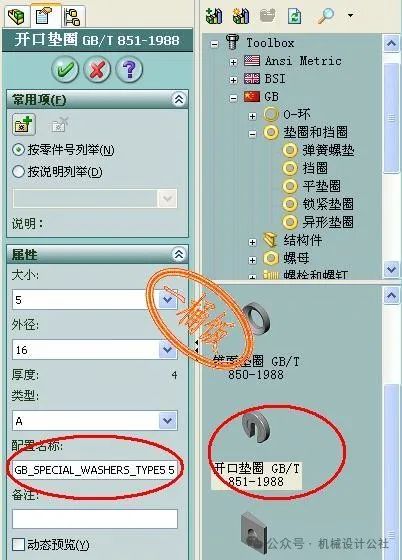Screen dimensions: 402x560
Task: Select the open washer GB/T 851-1988 thumbnail
Action: click(256, 426)
